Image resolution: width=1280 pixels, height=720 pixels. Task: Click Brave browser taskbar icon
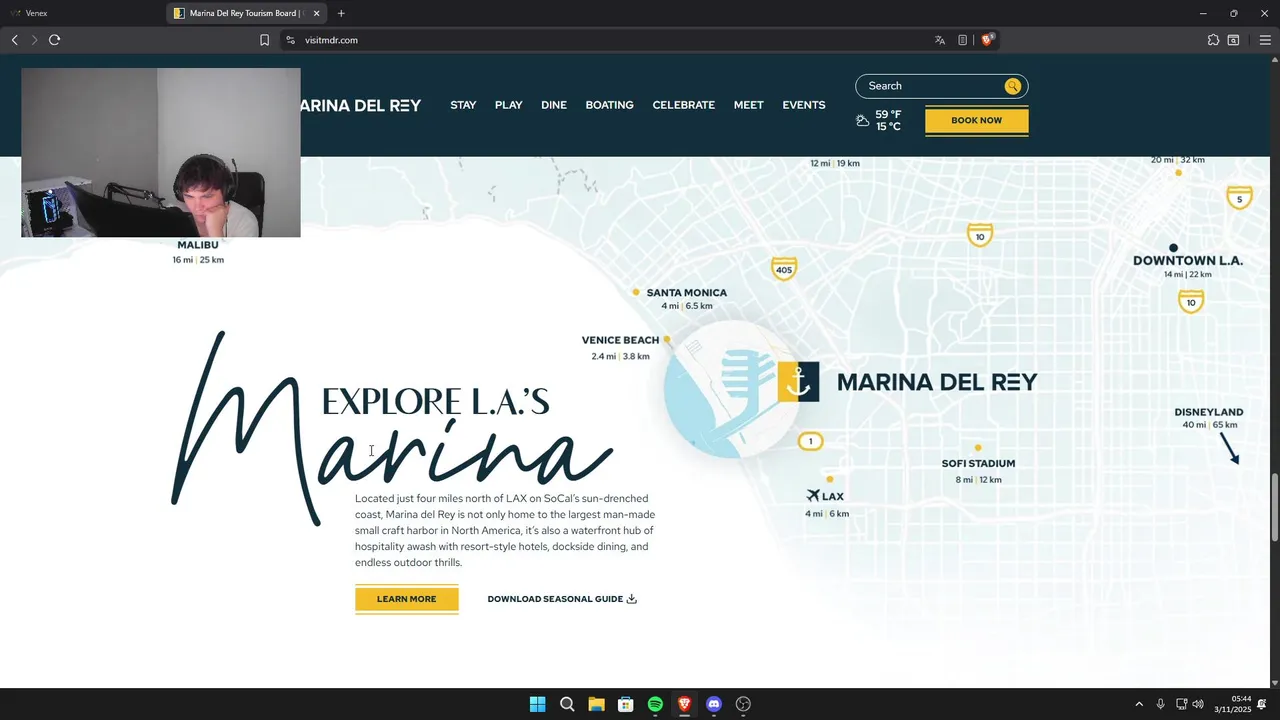pos(684,704)
